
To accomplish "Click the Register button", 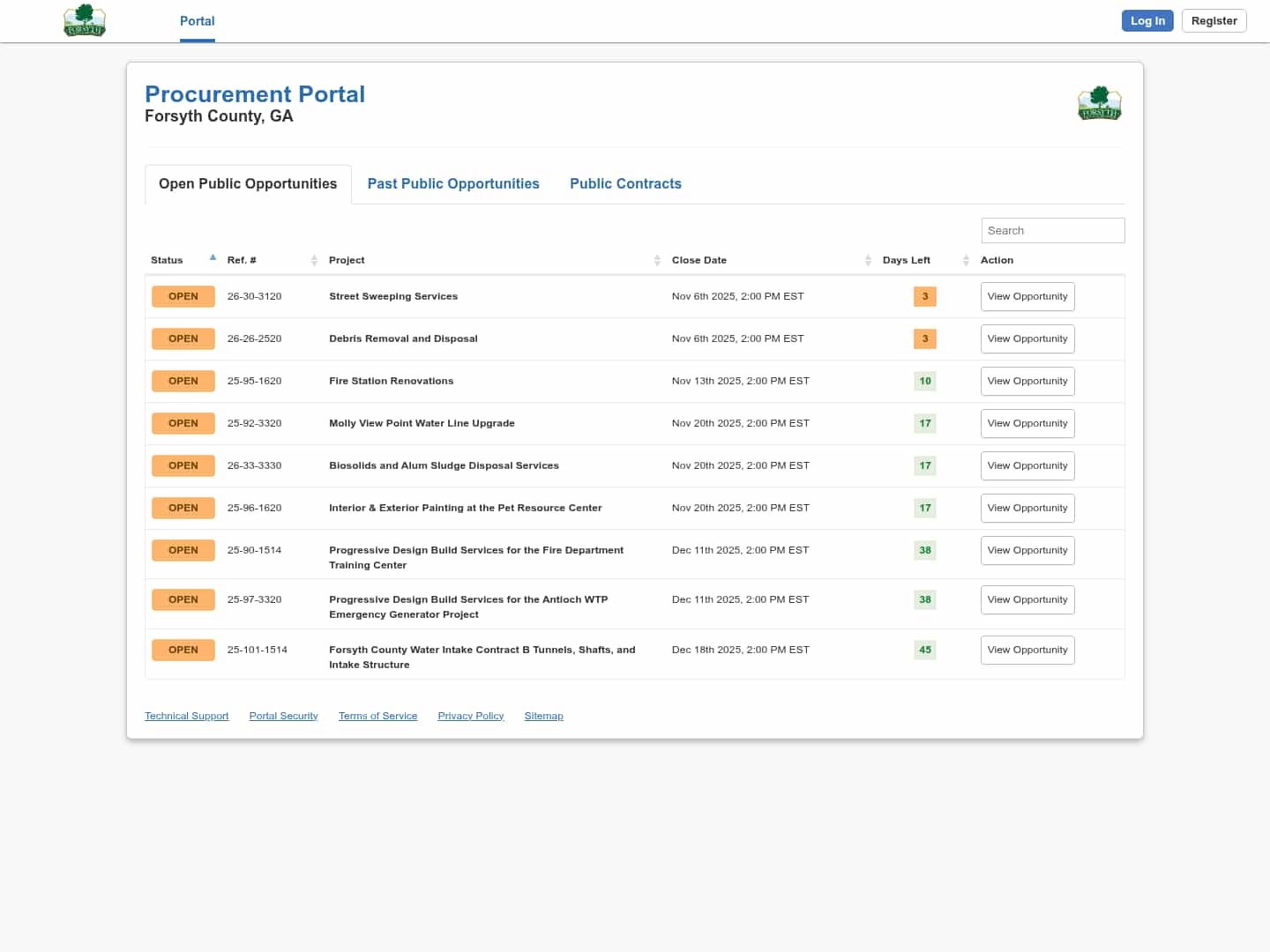I will pyautogui.click(x=1214, y=21).
